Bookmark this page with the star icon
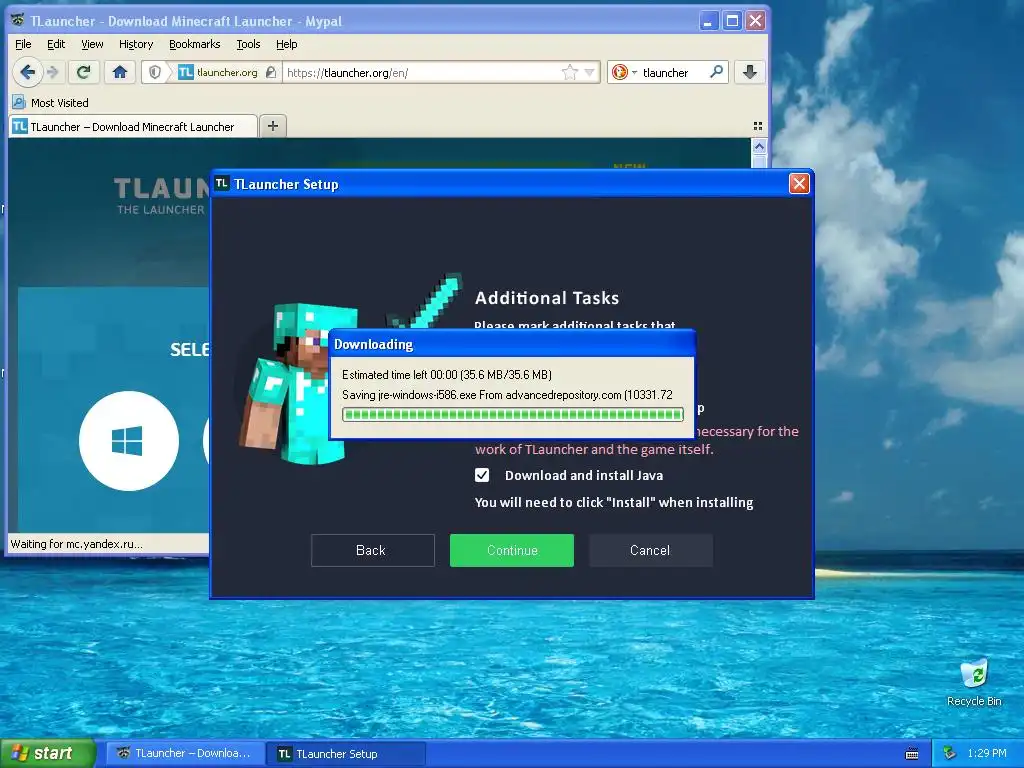The width and height of the screenshot is (1024, 768). tap(569, 72)
